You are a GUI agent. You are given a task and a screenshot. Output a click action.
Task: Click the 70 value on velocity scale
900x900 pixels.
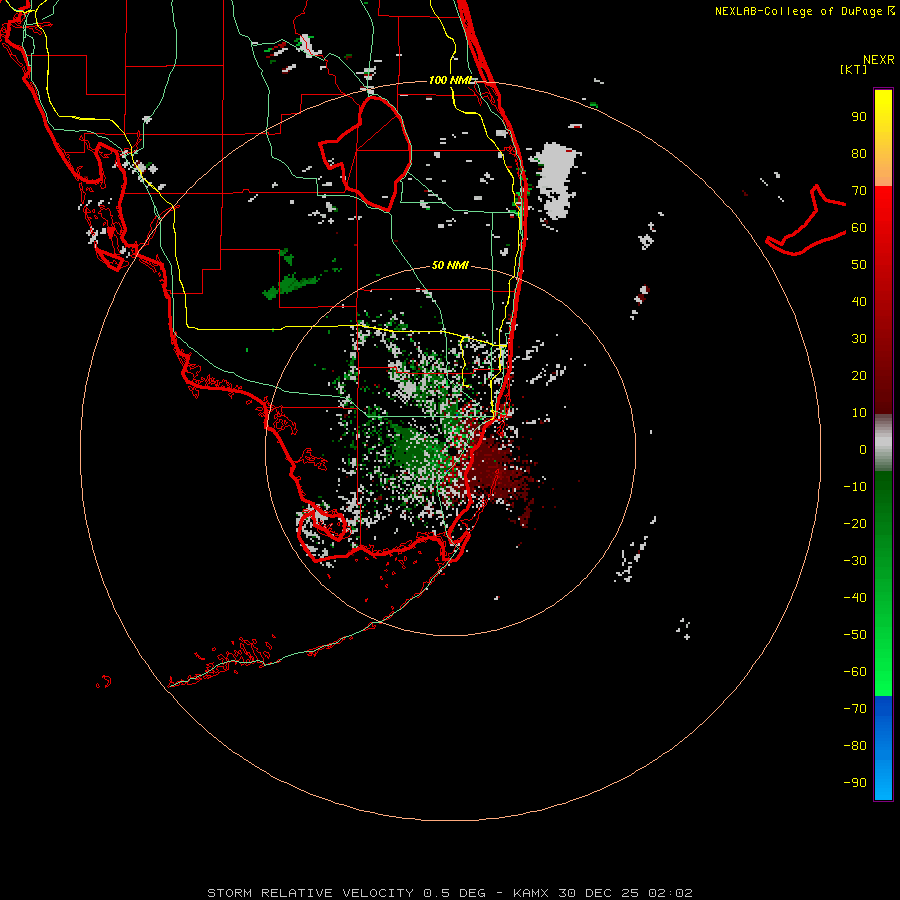click(859, 191)
